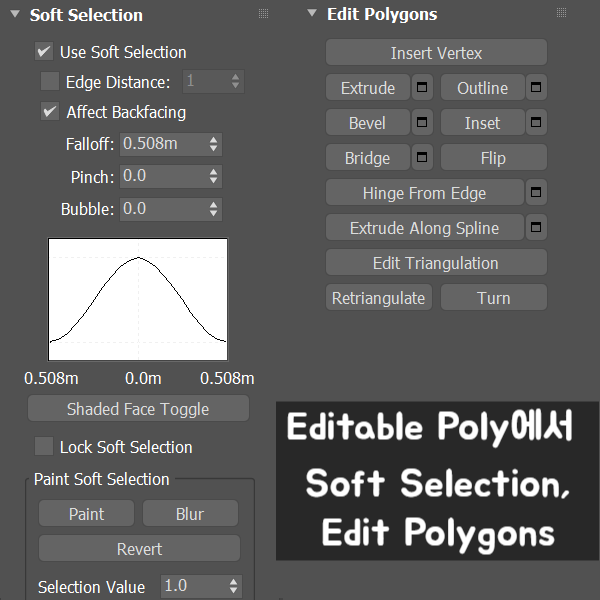Open Outline settings dialog box icon
Image resolution: width=600 pixels, height=600 pixels.
pos(536,87)
